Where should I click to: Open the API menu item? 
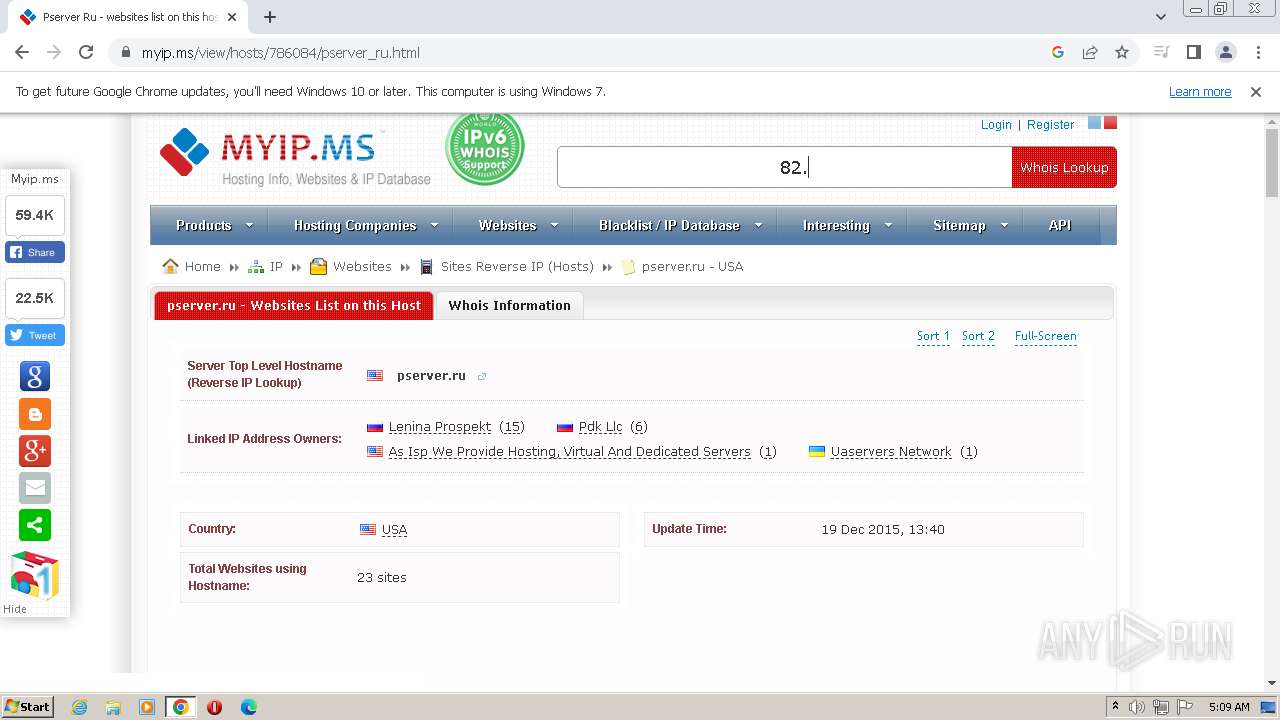tap(1060, 225)
